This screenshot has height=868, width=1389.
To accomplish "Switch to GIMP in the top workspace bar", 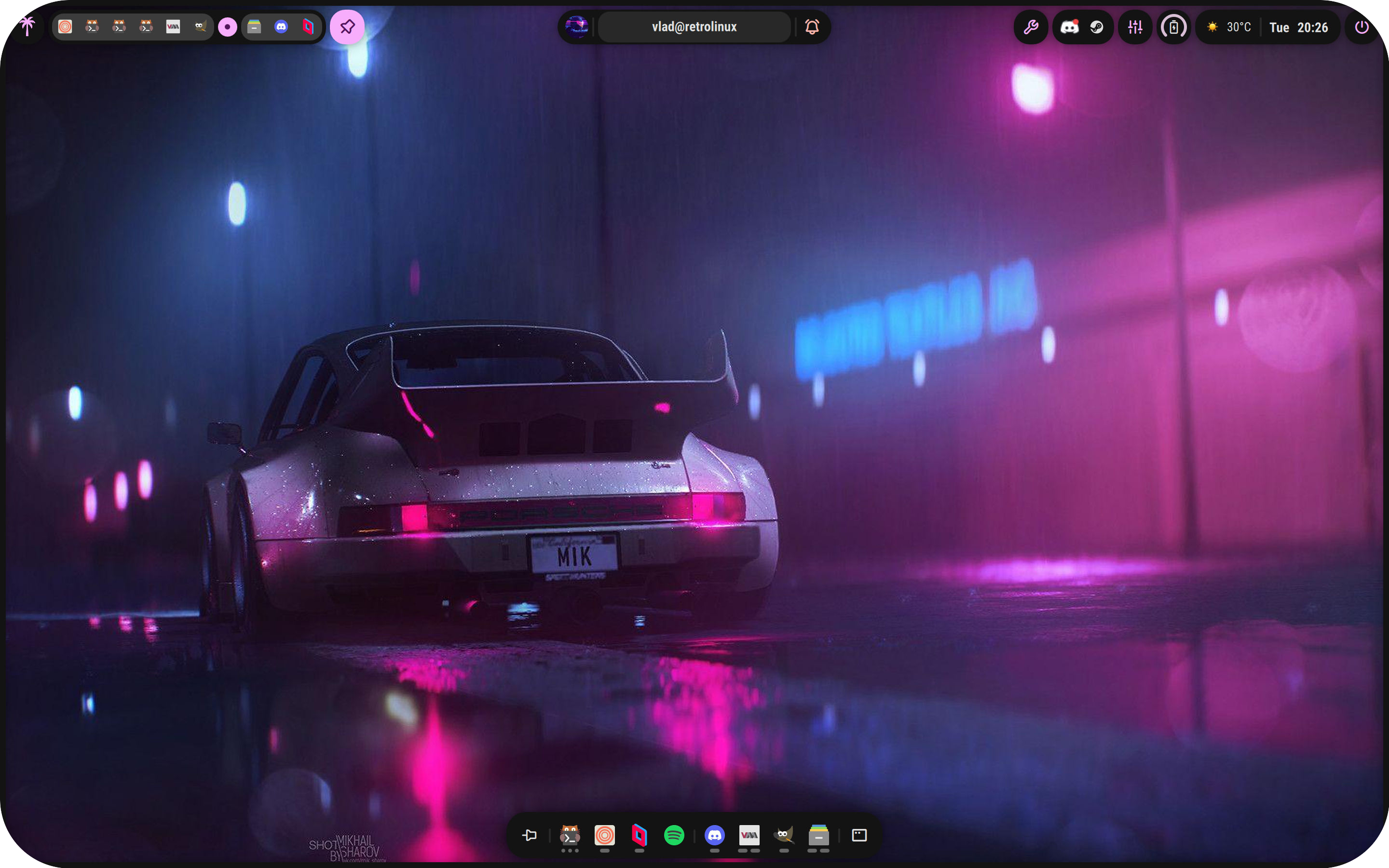I will [200, 27].
